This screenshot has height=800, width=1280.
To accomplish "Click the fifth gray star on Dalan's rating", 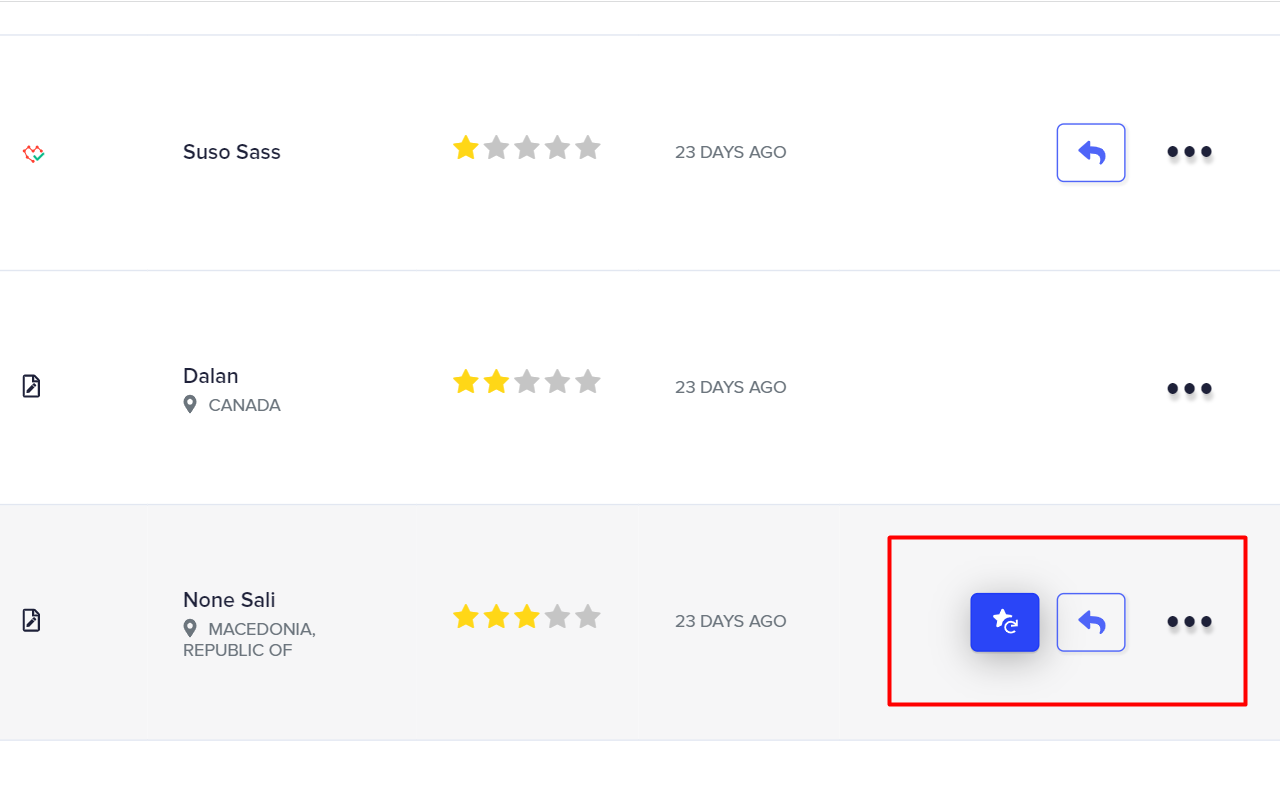I will pos(588,381).
